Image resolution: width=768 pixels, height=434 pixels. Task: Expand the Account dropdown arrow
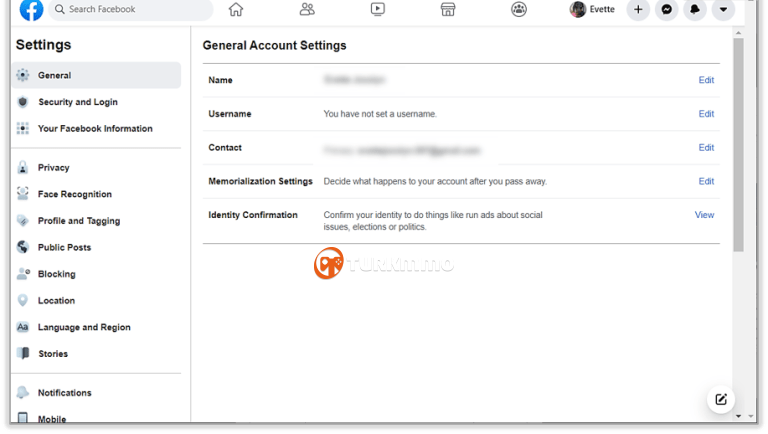(723, 9)
